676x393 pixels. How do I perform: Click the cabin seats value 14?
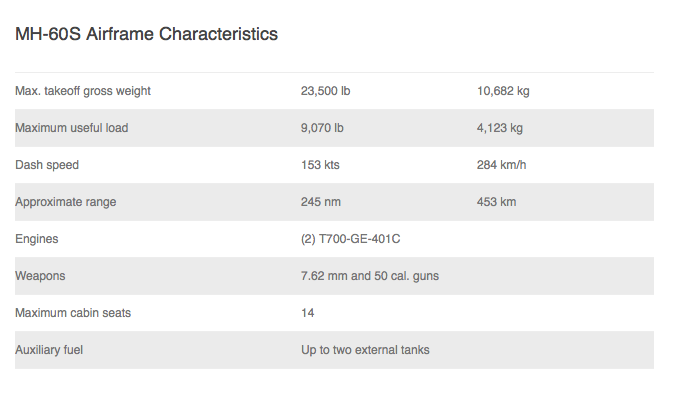pos(307,313)
